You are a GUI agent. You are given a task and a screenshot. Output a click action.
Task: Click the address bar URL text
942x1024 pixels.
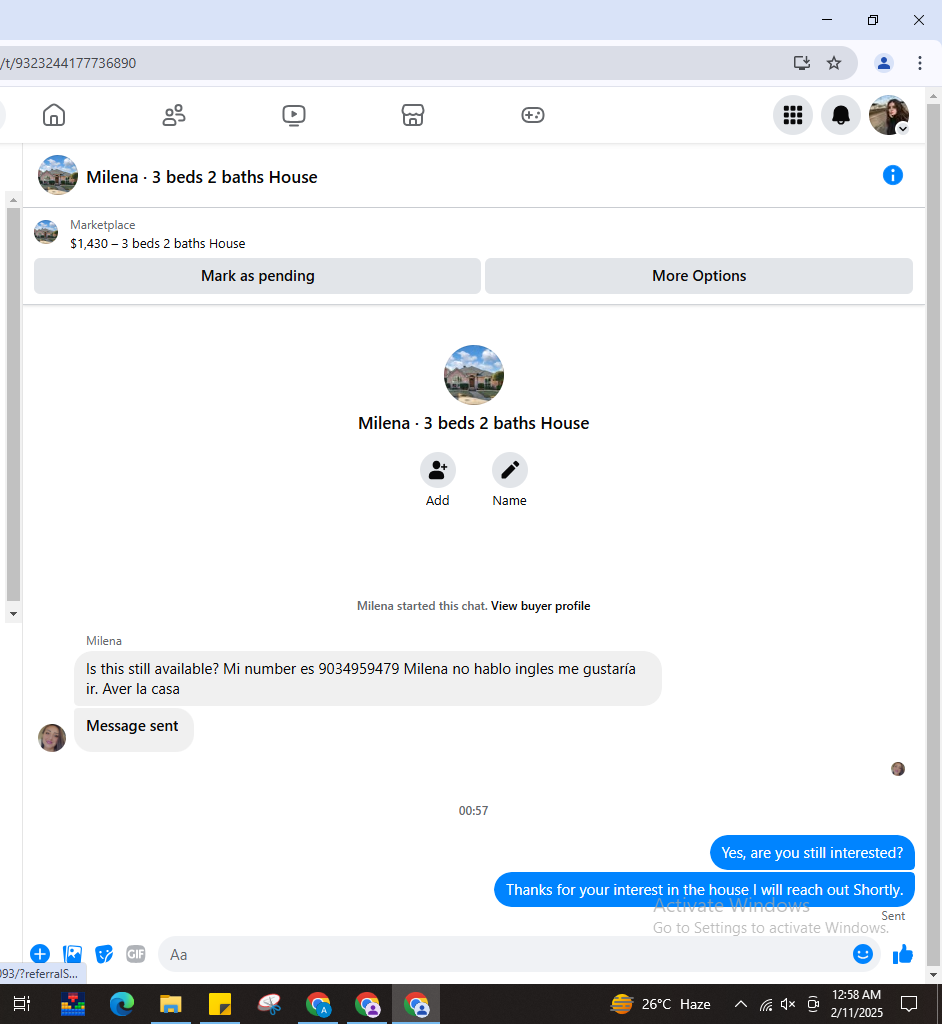pyautogui.click(x=68, y=63)
